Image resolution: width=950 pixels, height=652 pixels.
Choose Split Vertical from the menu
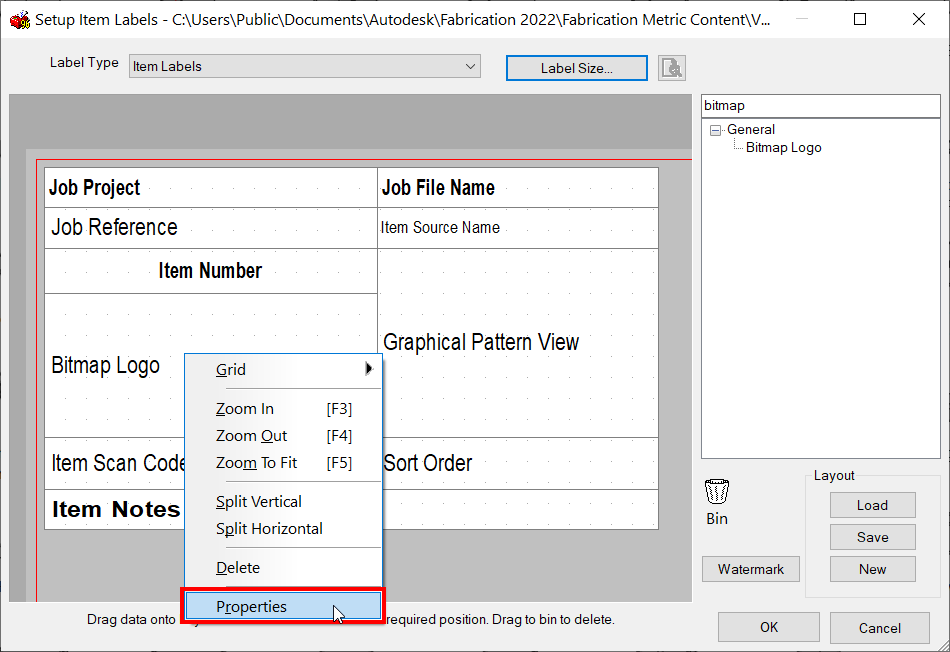(x=258, y=501)
